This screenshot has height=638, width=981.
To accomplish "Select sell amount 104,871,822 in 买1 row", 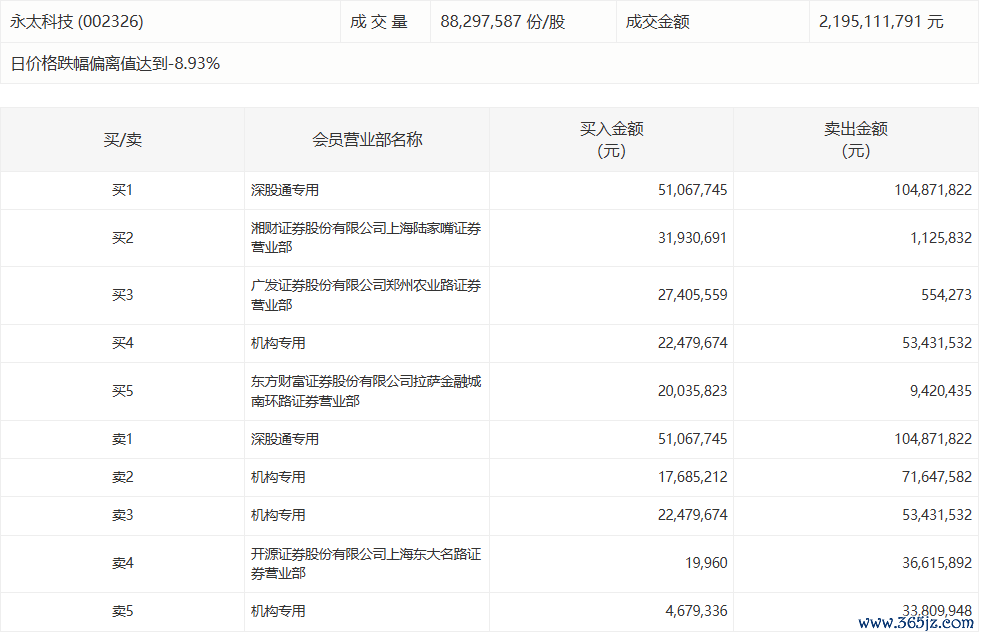I will coord(933,190).
